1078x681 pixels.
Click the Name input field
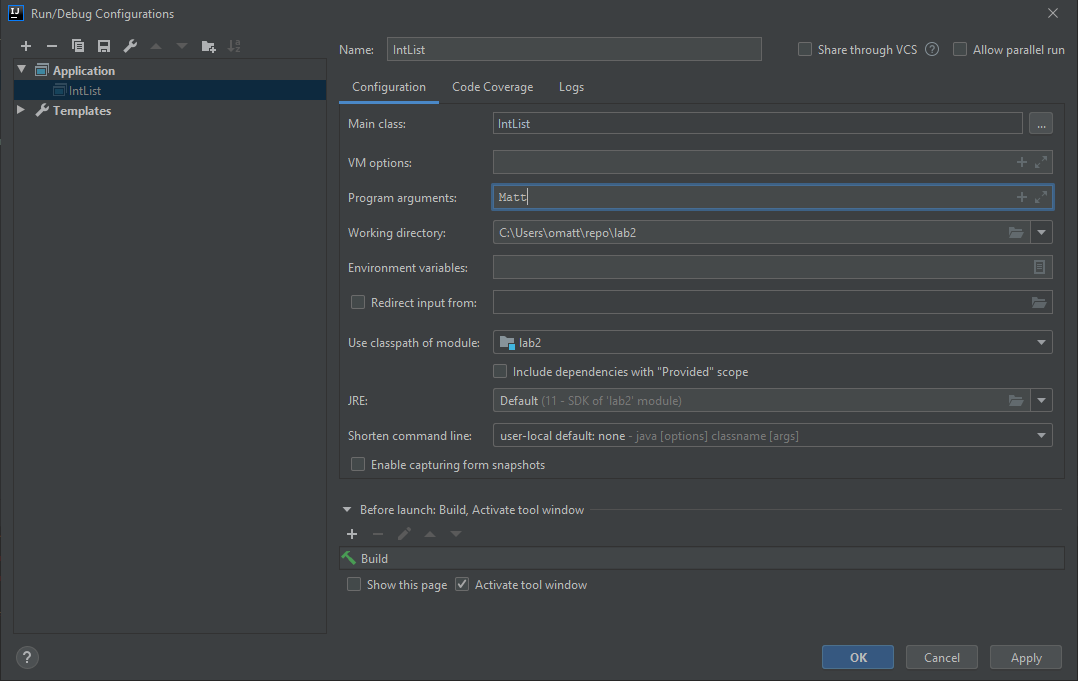[574, 49]
